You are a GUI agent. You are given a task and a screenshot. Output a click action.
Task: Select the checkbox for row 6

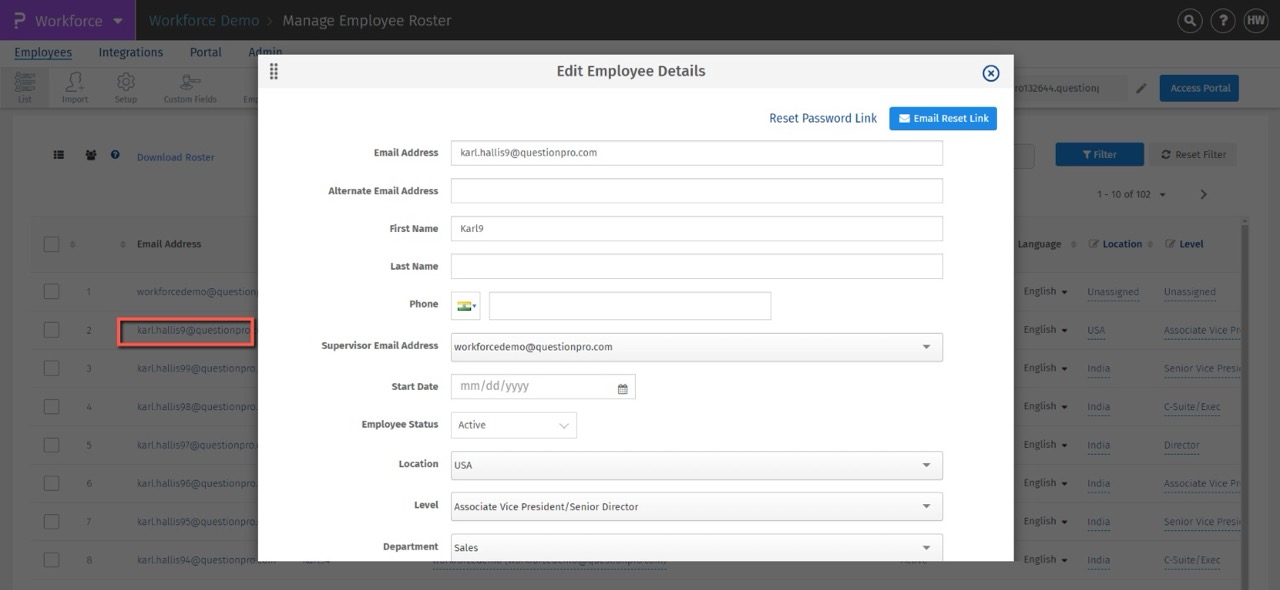[x=52, y=483]
